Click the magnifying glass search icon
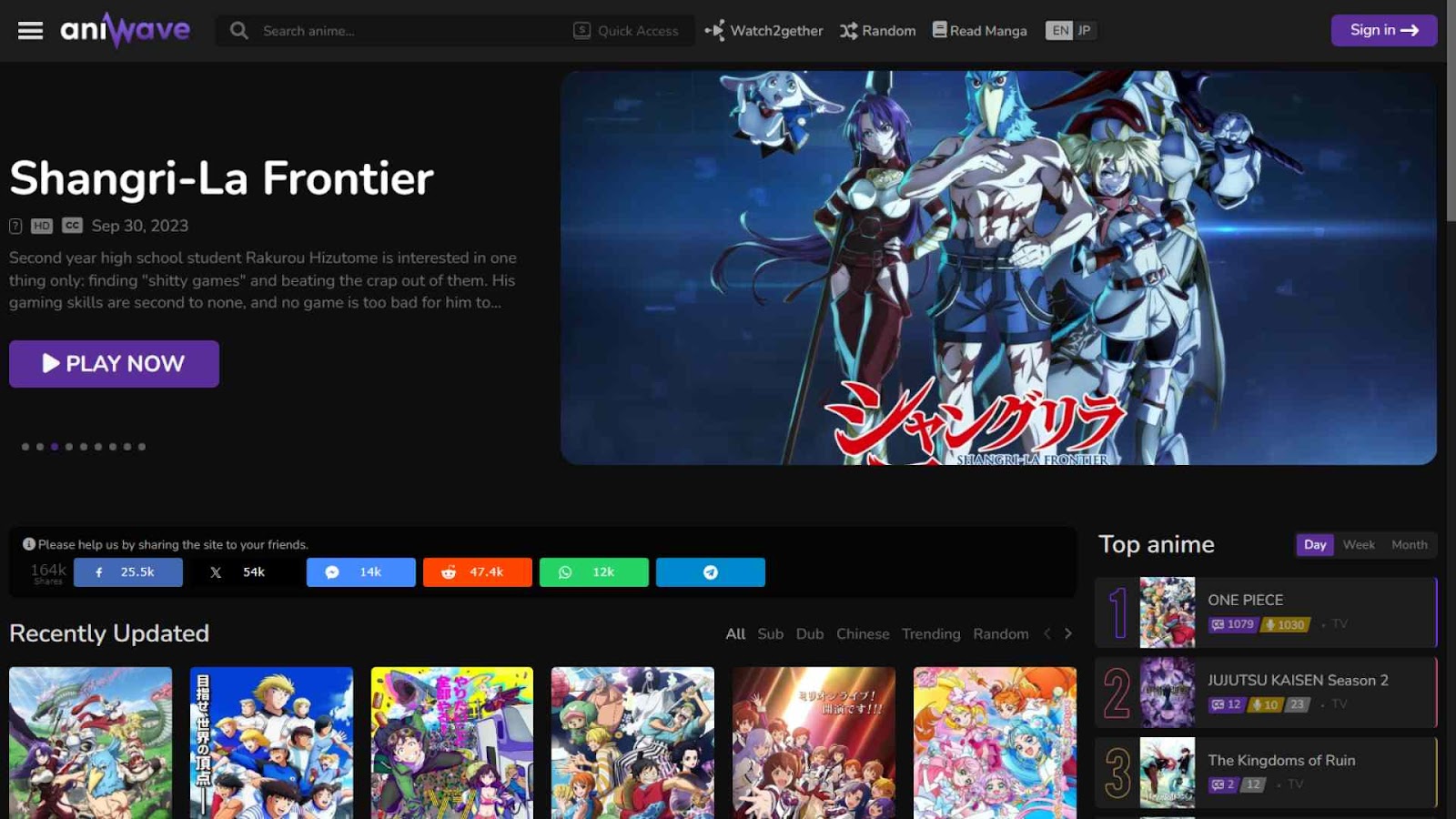The image size is (1456, 819). tap(239, 31)
